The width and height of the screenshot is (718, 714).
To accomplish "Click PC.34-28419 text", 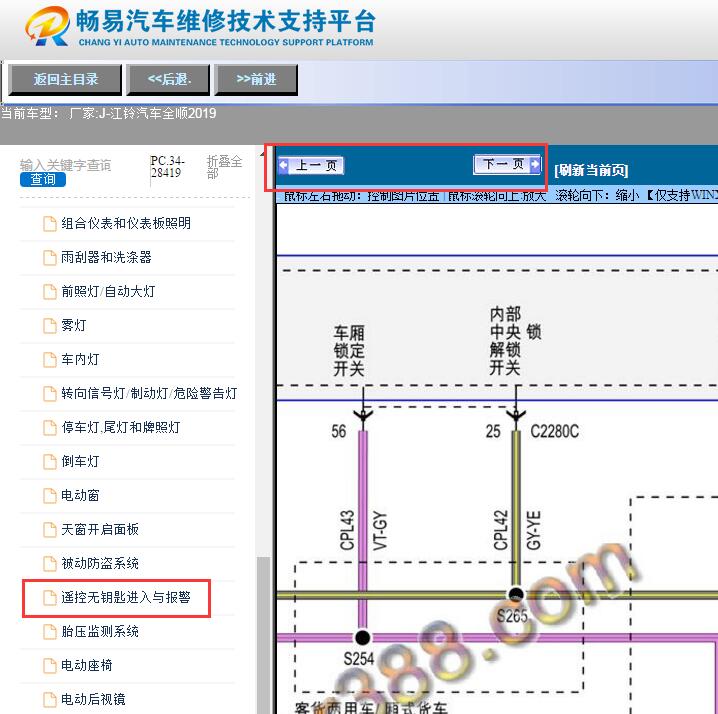I will tap(167, 167).
